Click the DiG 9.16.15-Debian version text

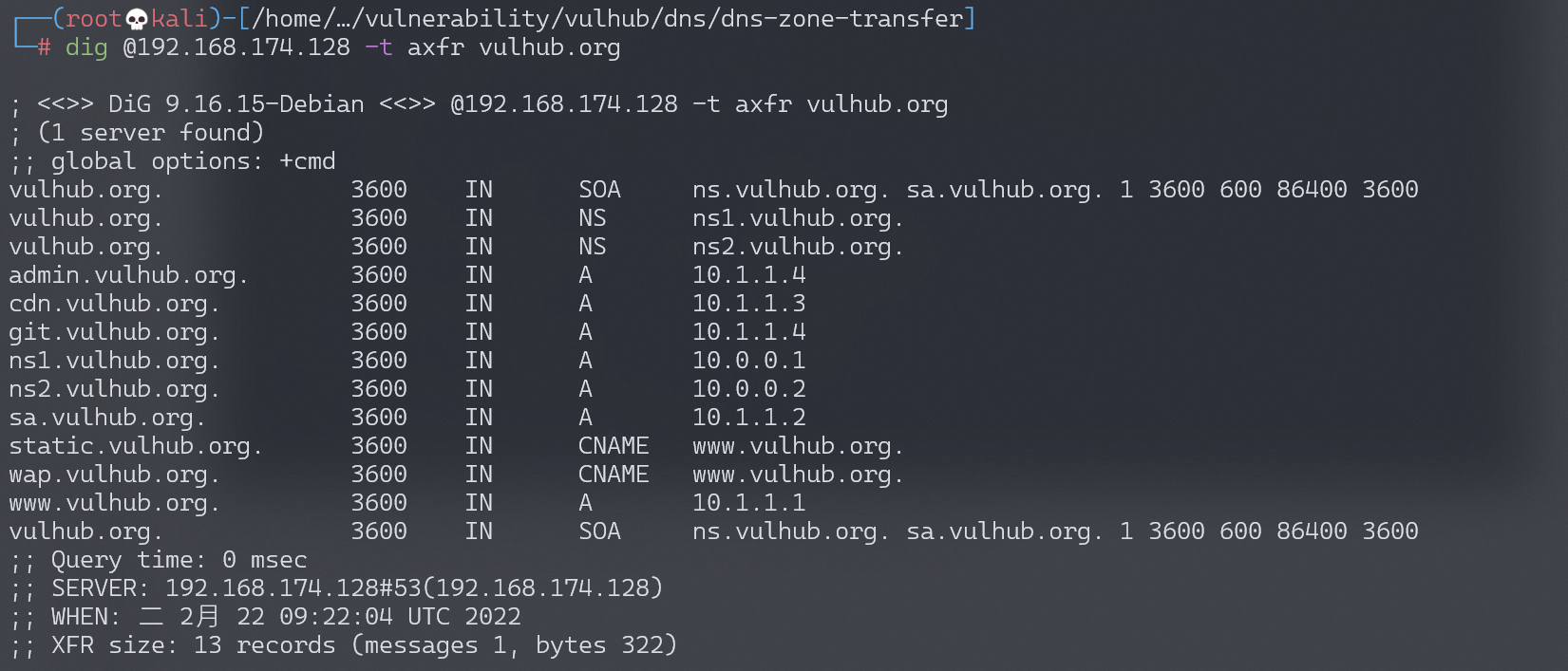click(236, 104)
